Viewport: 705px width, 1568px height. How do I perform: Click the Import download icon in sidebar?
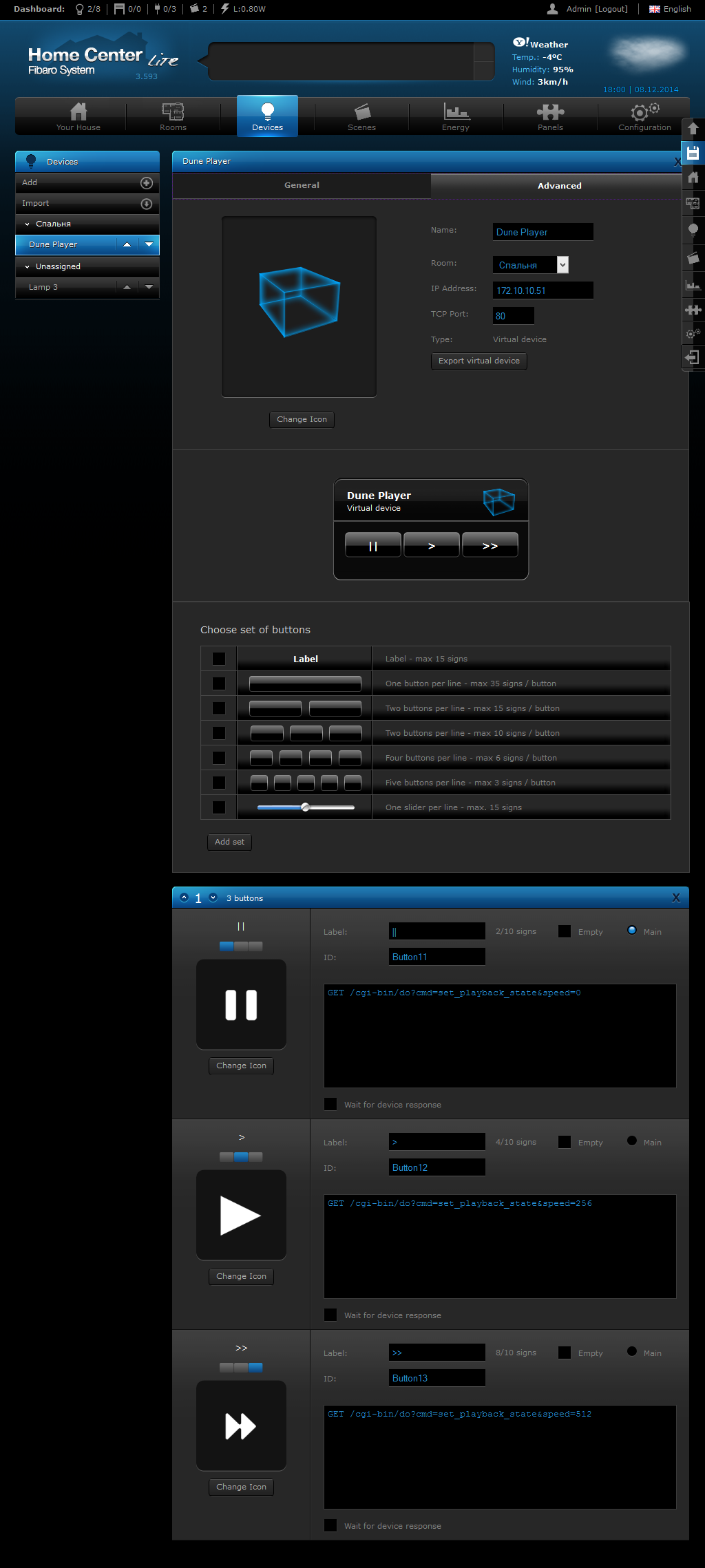[x=146, y=204]
